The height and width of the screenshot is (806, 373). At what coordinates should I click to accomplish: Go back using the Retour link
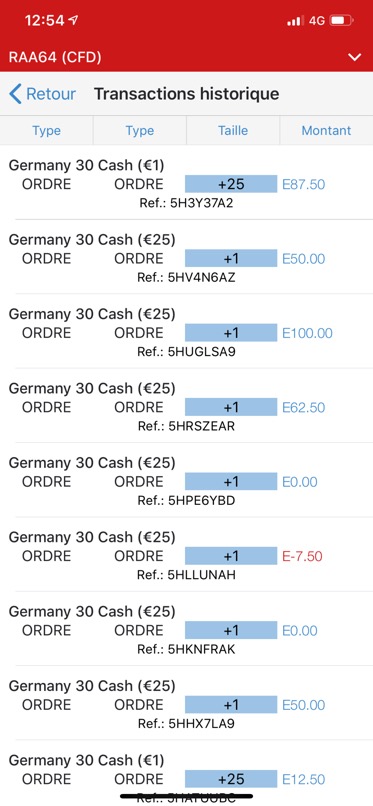51,94
